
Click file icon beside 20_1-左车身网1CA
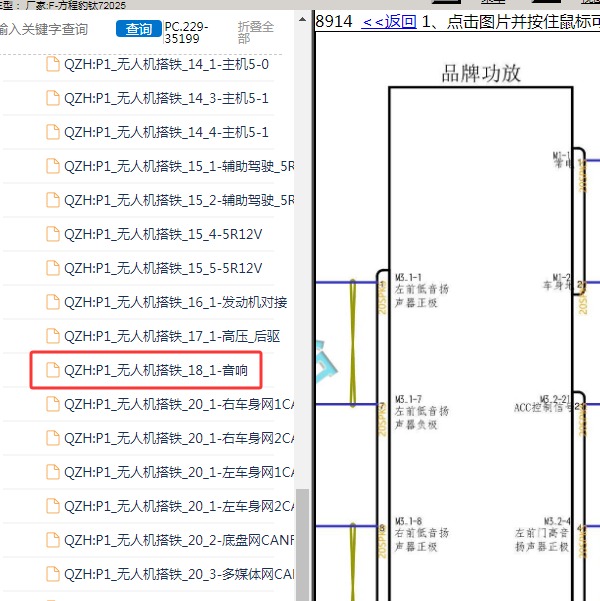(x=53, y=472)
